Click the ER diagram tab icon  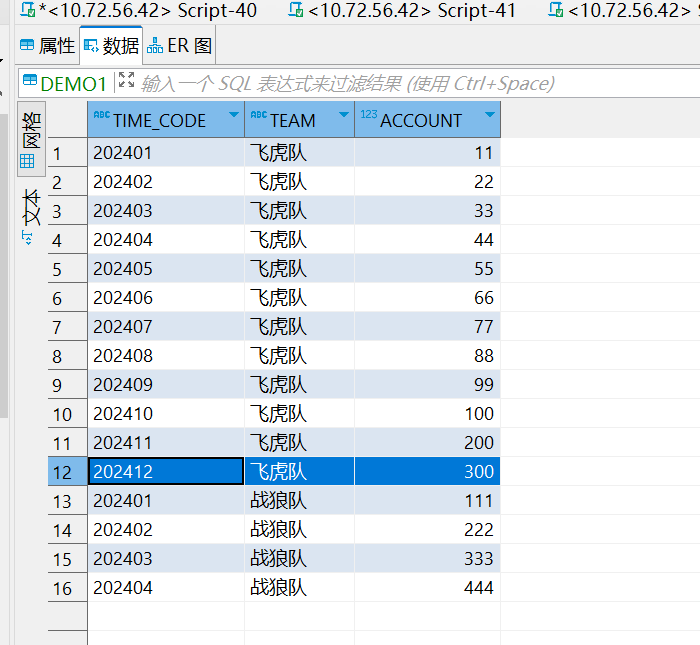(155, 46)
